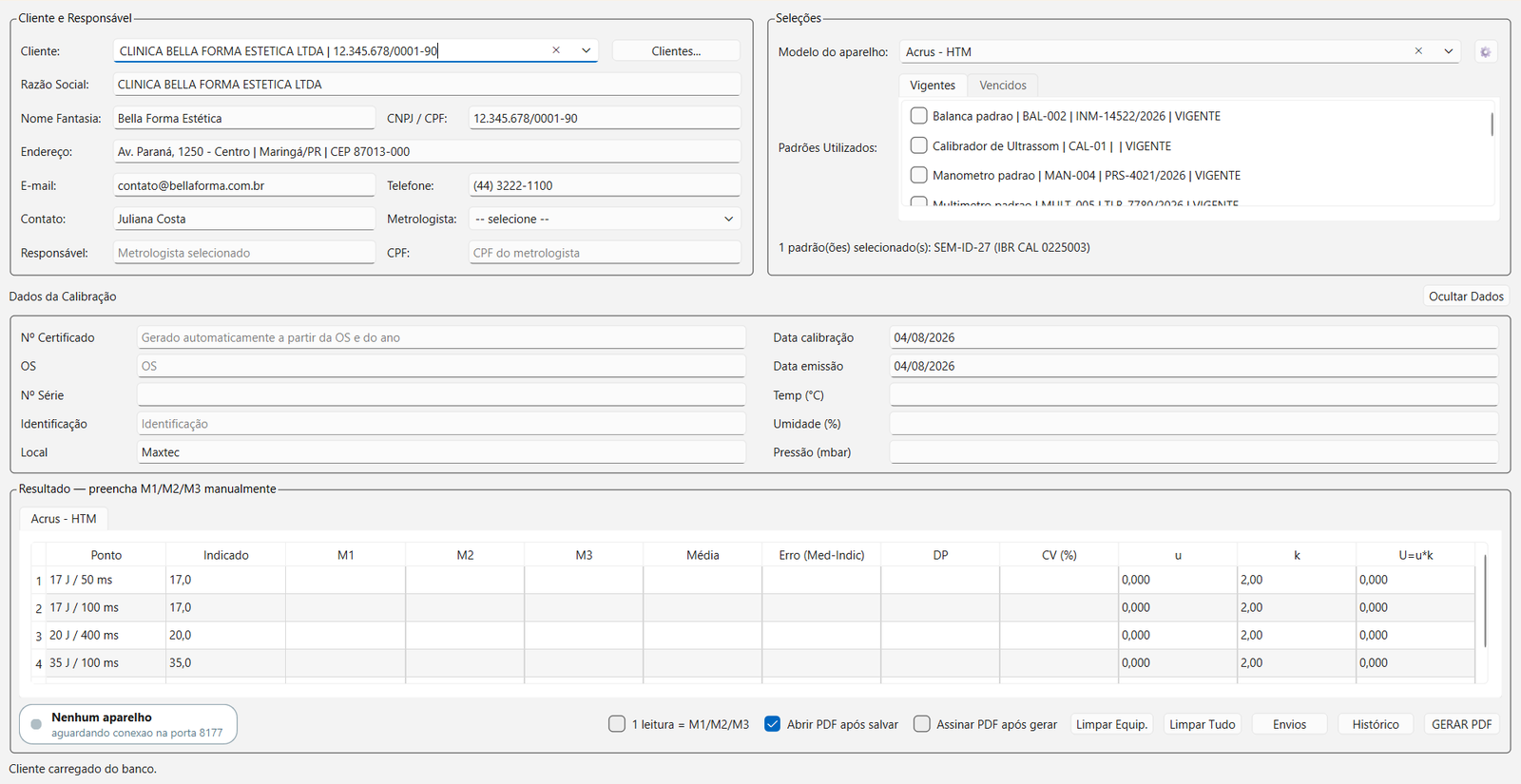Click the M1 cell for 35 J / 100 ms
The height and width of the screenshot is (784, 1521).
pyautogui.click(x=345, y=662)
